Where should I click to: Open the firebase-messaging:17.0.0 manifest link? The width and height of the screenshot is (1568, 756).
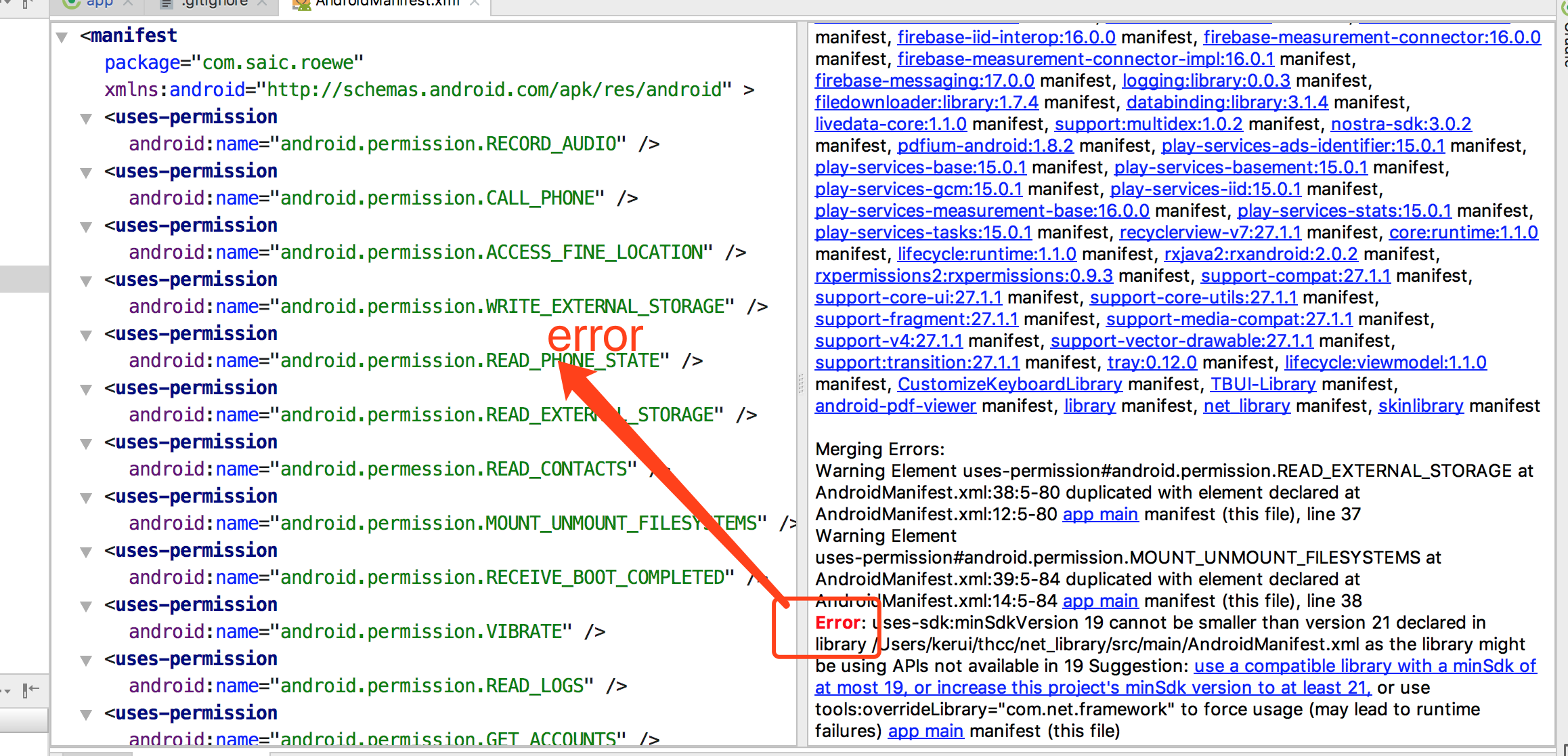pos(924,81)
